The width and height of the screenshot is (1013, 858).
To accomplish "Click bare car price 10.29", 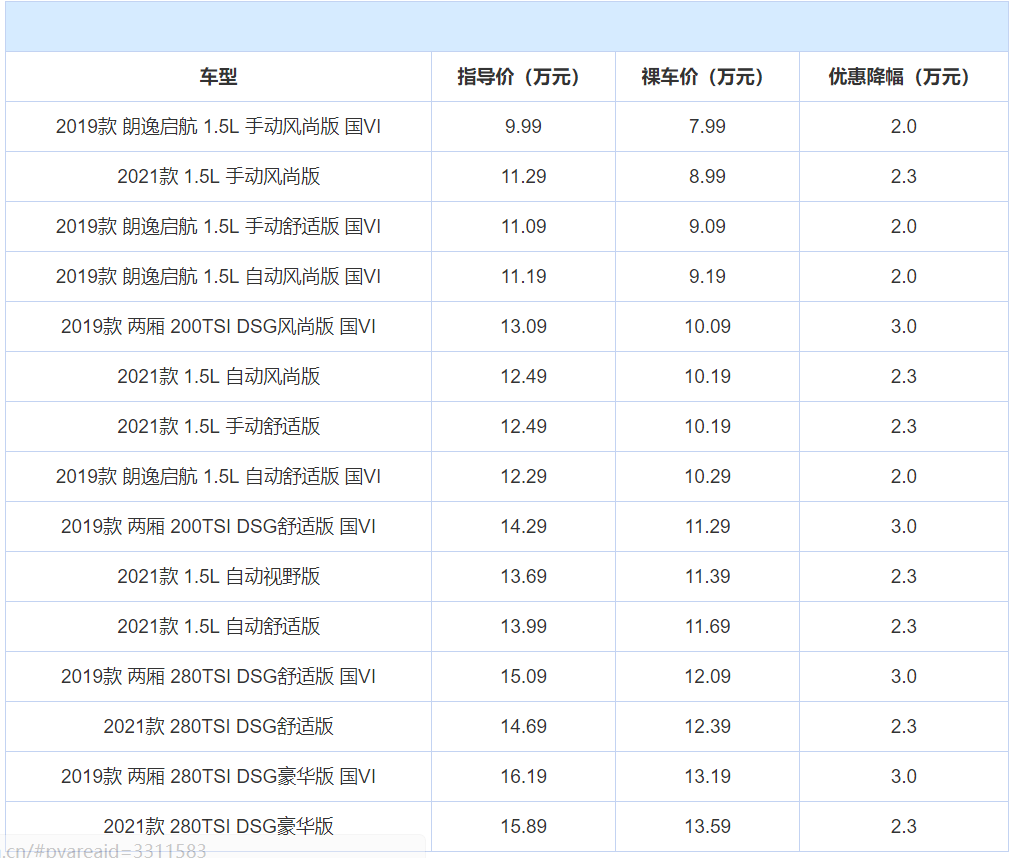I will click(x=707, y=477).
